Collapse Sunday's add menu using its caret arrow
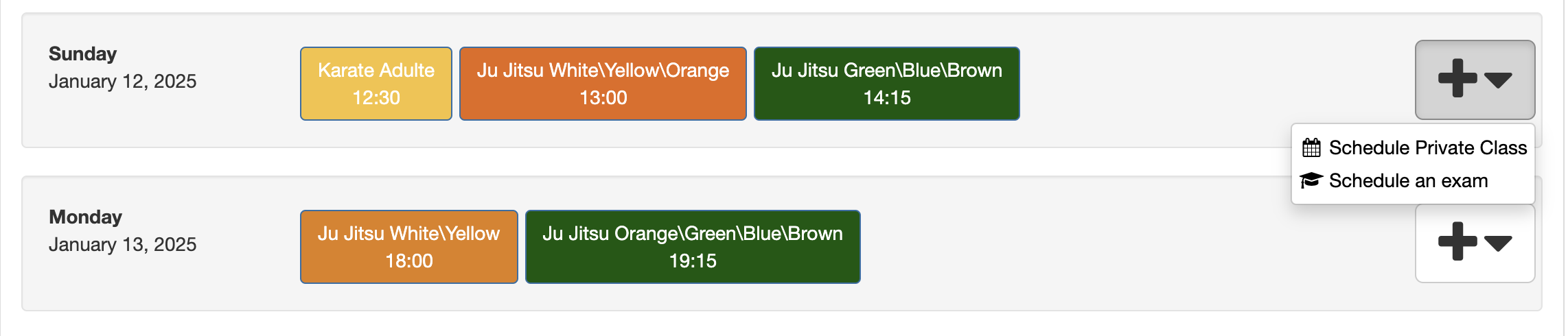 tap(1498, 80)
